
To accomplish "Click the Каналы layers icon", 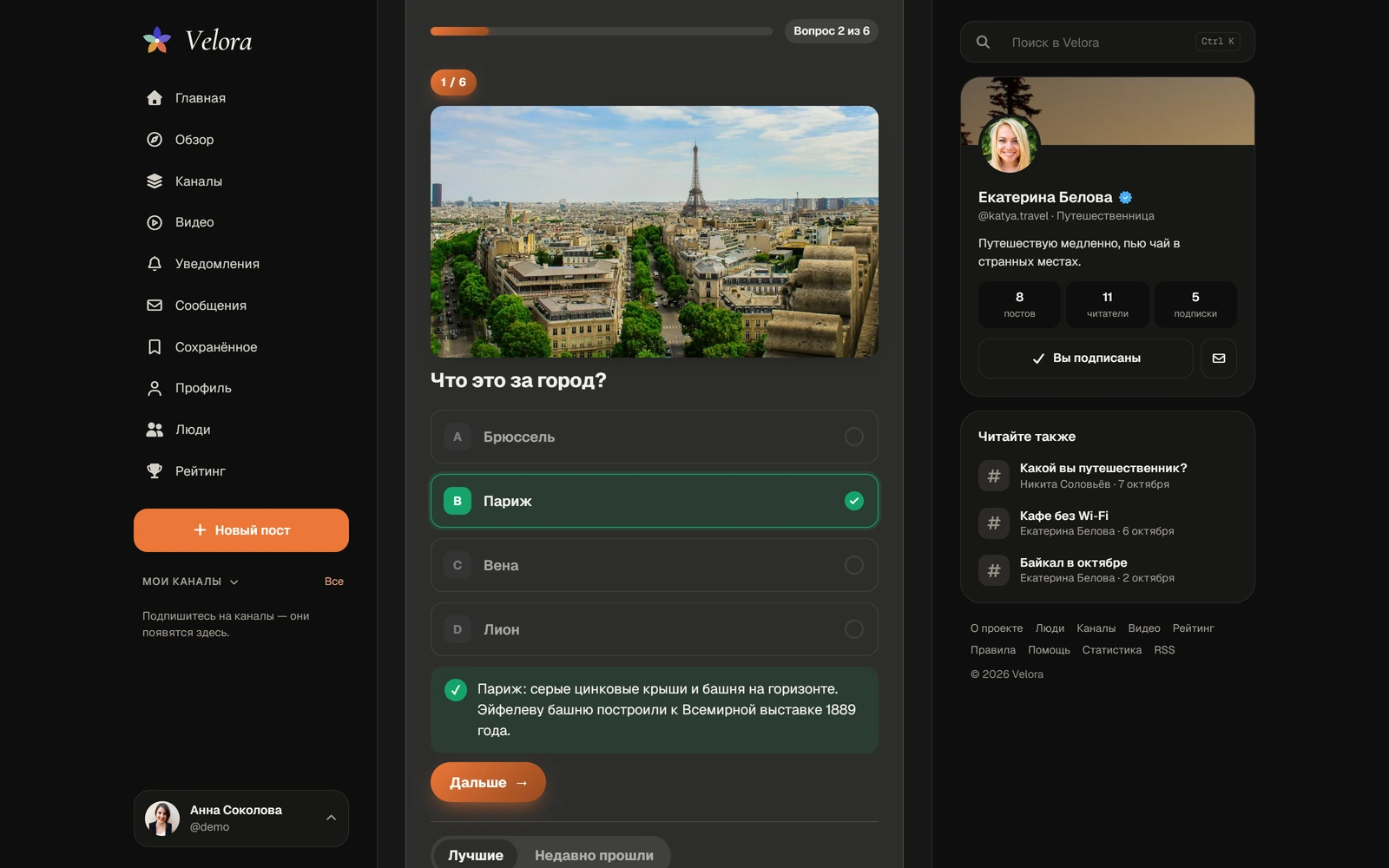I will coord(155,181).
